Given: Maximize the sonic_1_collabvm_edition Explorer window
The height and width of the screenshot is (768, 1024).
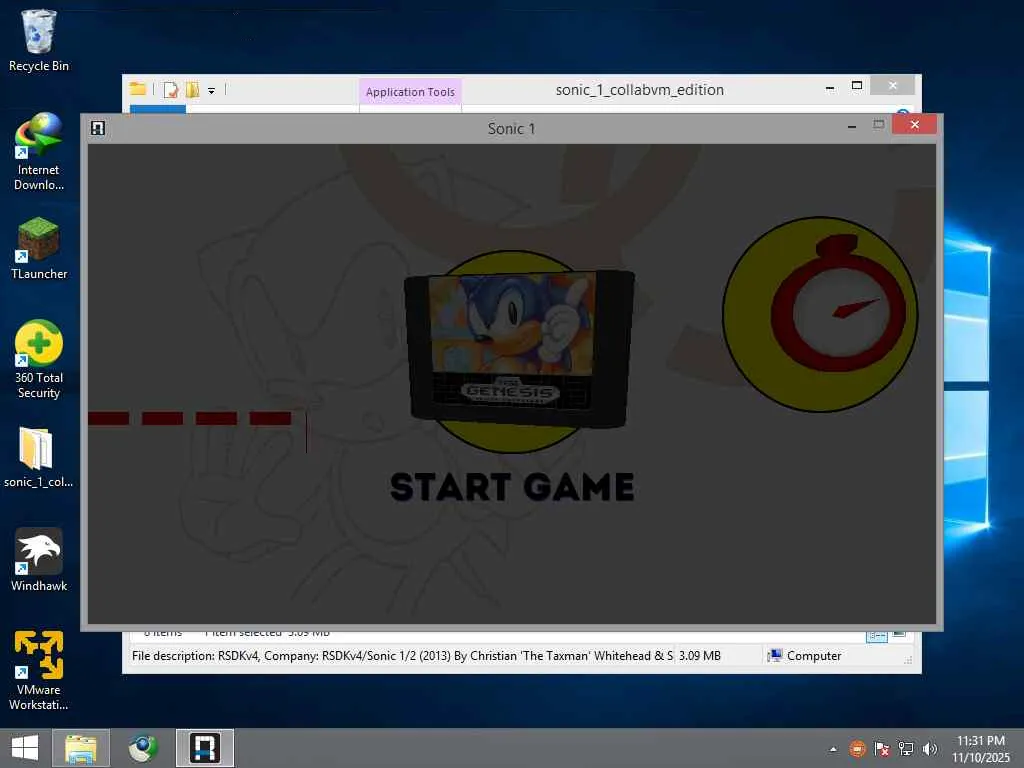Looking at the screenshot, I should pos(857,86).
